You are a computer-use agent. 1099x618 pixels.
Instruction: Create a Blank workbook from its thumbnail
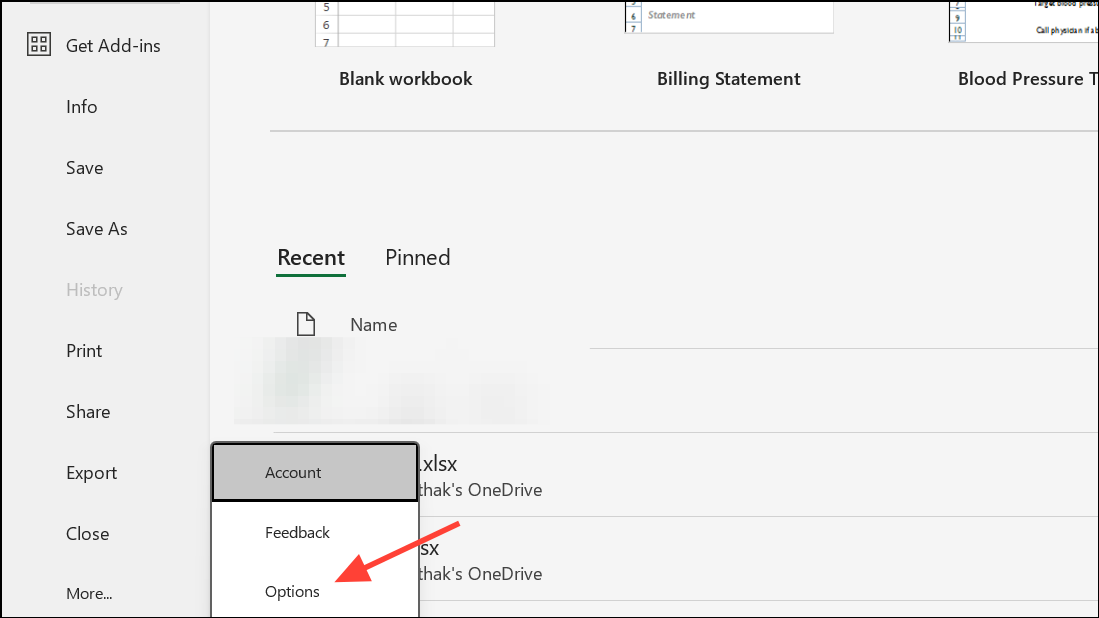tap(405, 24)
